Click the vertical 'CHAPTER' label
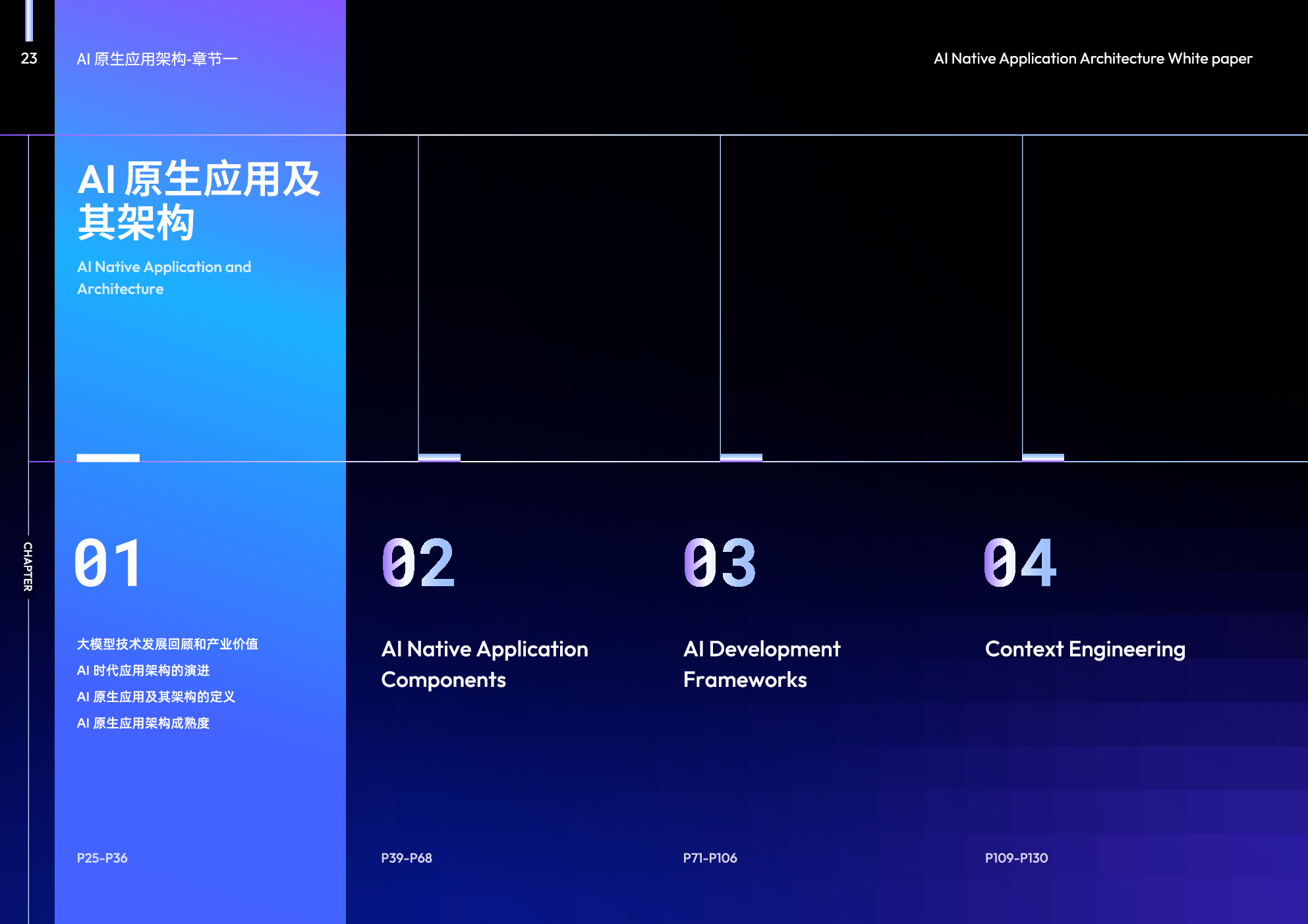 [x=28, y=566]
